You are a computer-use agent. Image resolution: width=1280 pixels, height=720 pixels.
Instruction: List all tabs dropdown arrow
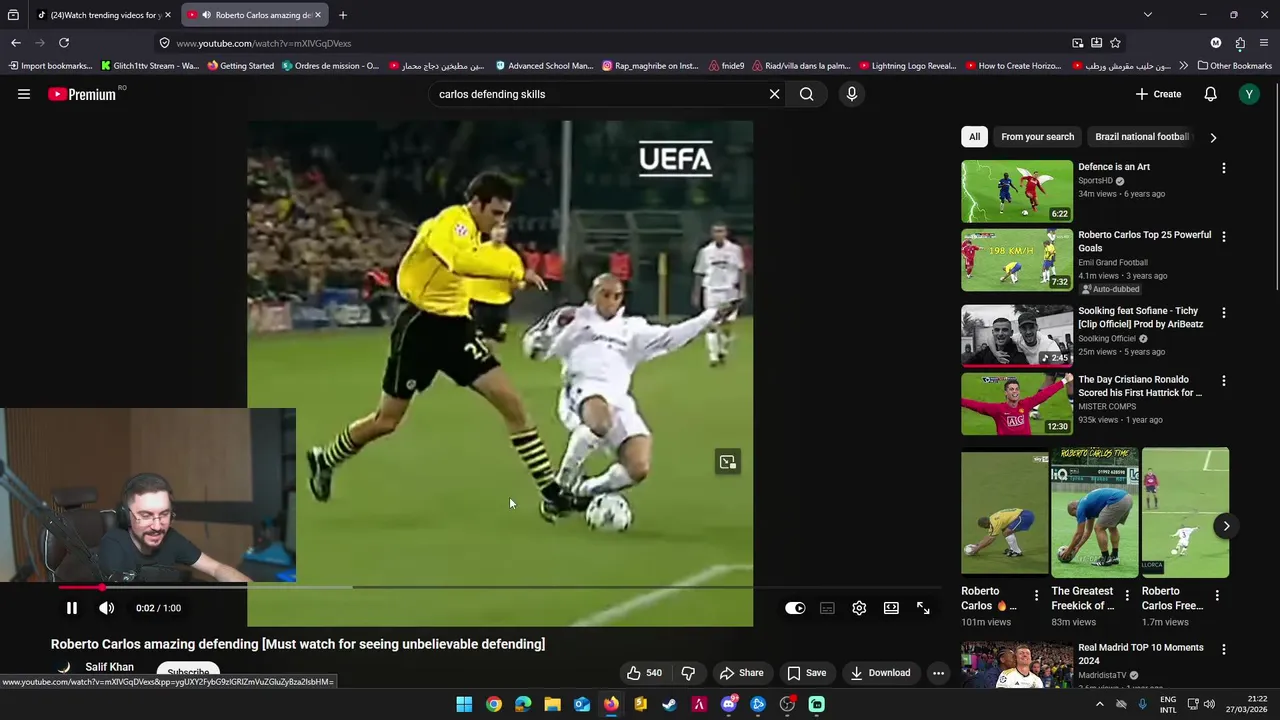[1147, 15]
